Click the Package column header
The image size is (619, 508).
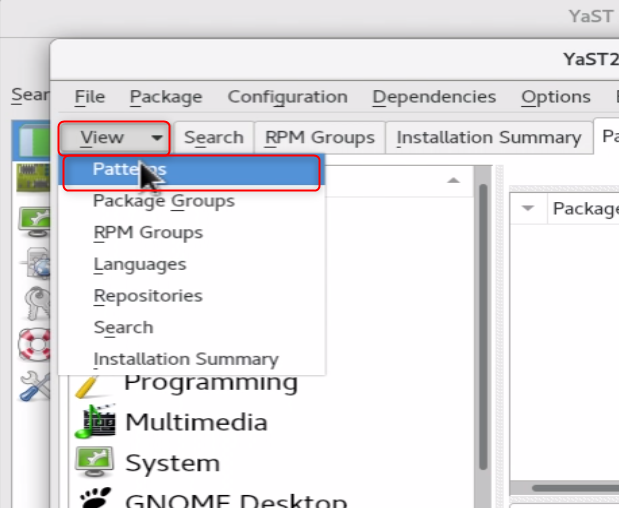pyautogui.click(x=584, y=208)
